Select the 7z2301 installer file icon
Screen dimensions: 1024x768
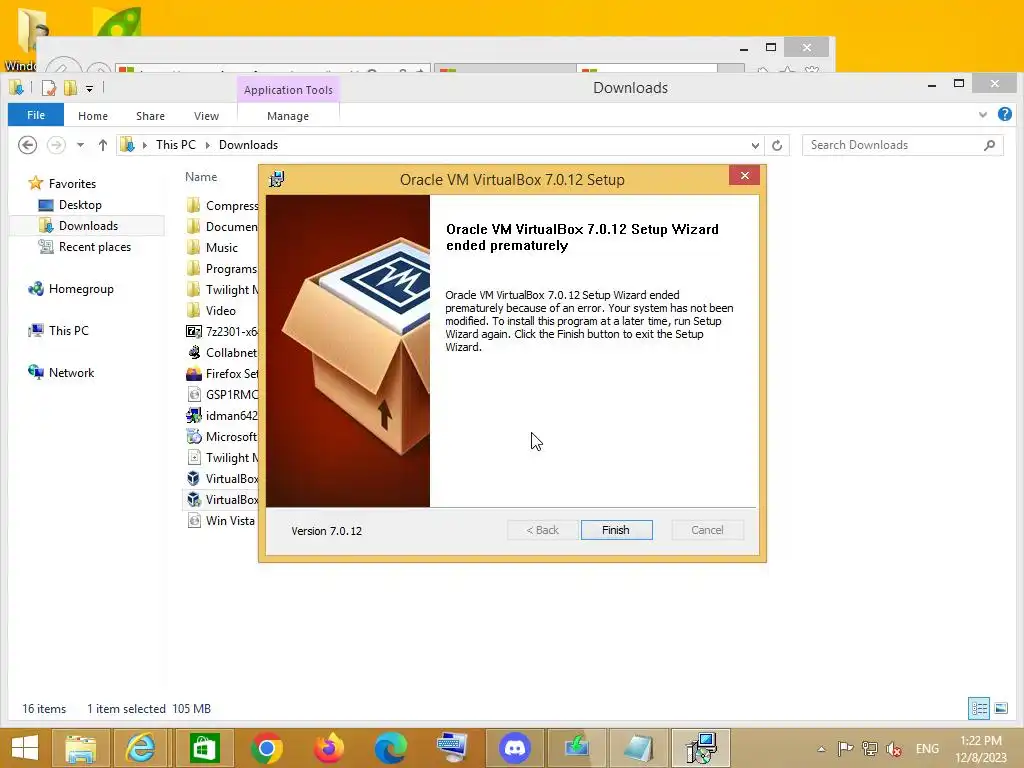(x=194, y=332)
